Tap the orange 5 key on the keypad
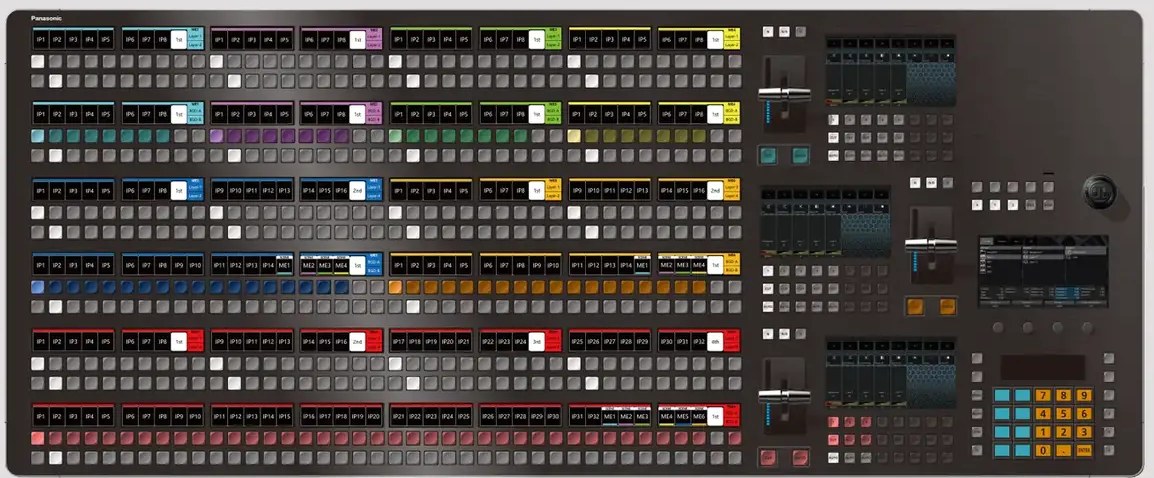This screenshot has height=478, width=1154. click(1063, 413)
